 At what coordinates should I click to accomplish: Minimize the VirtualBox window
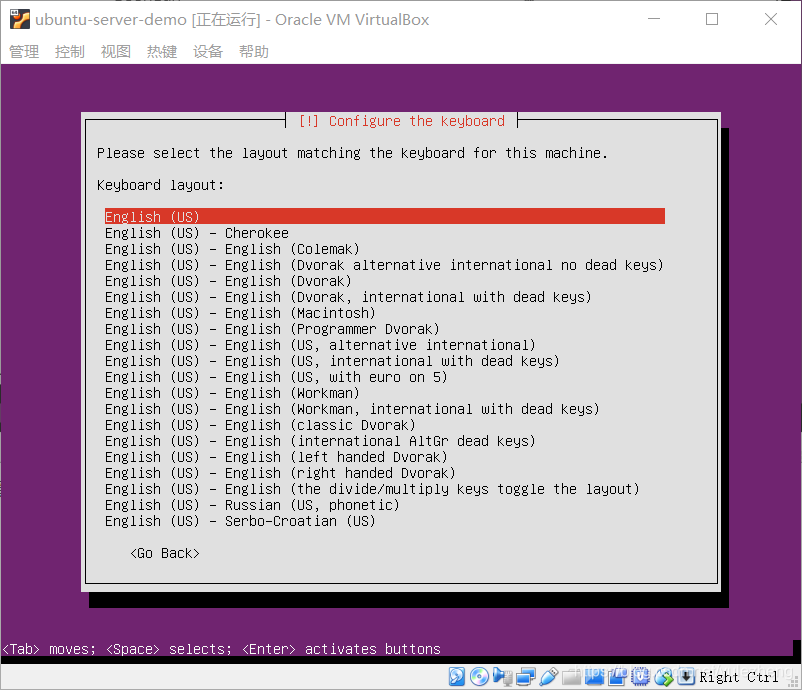coord(654,19)
